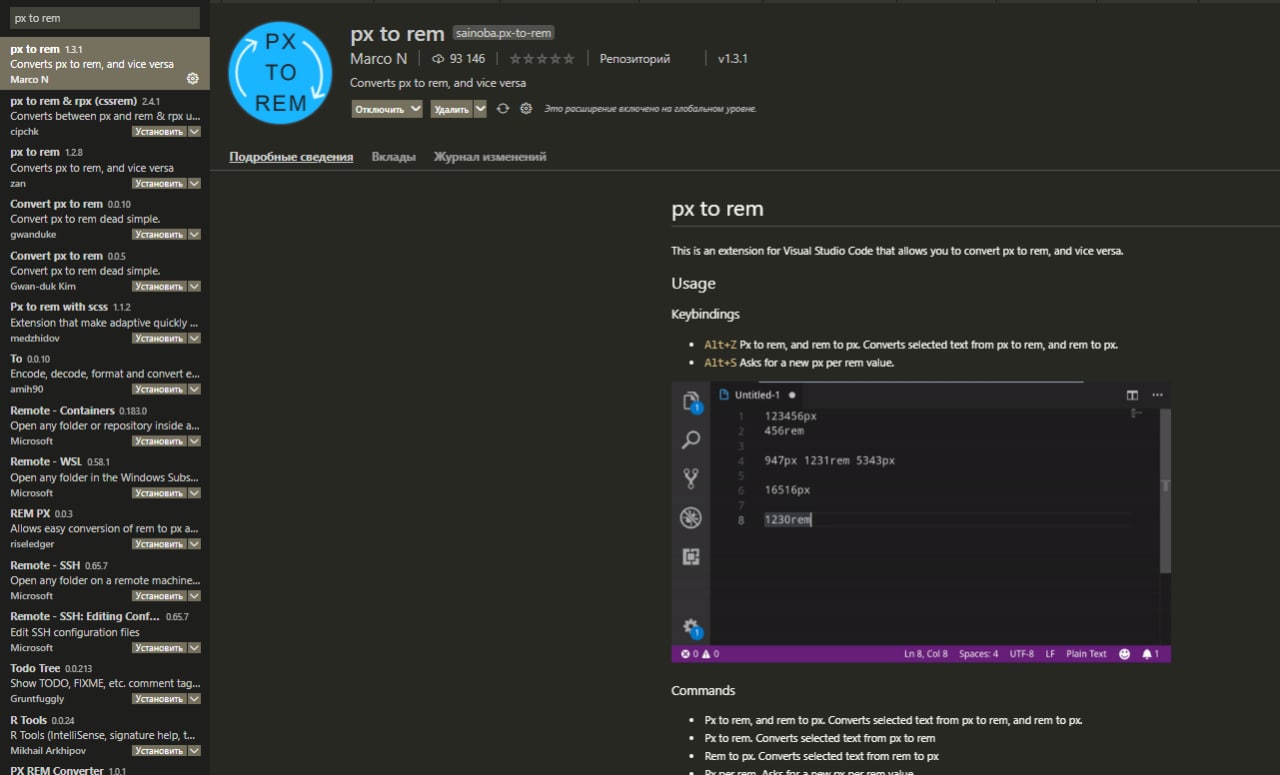The width and height of the screenshot is (1280, 775).
Task: Switch to the Вклады tab
Action: [393, 157]
